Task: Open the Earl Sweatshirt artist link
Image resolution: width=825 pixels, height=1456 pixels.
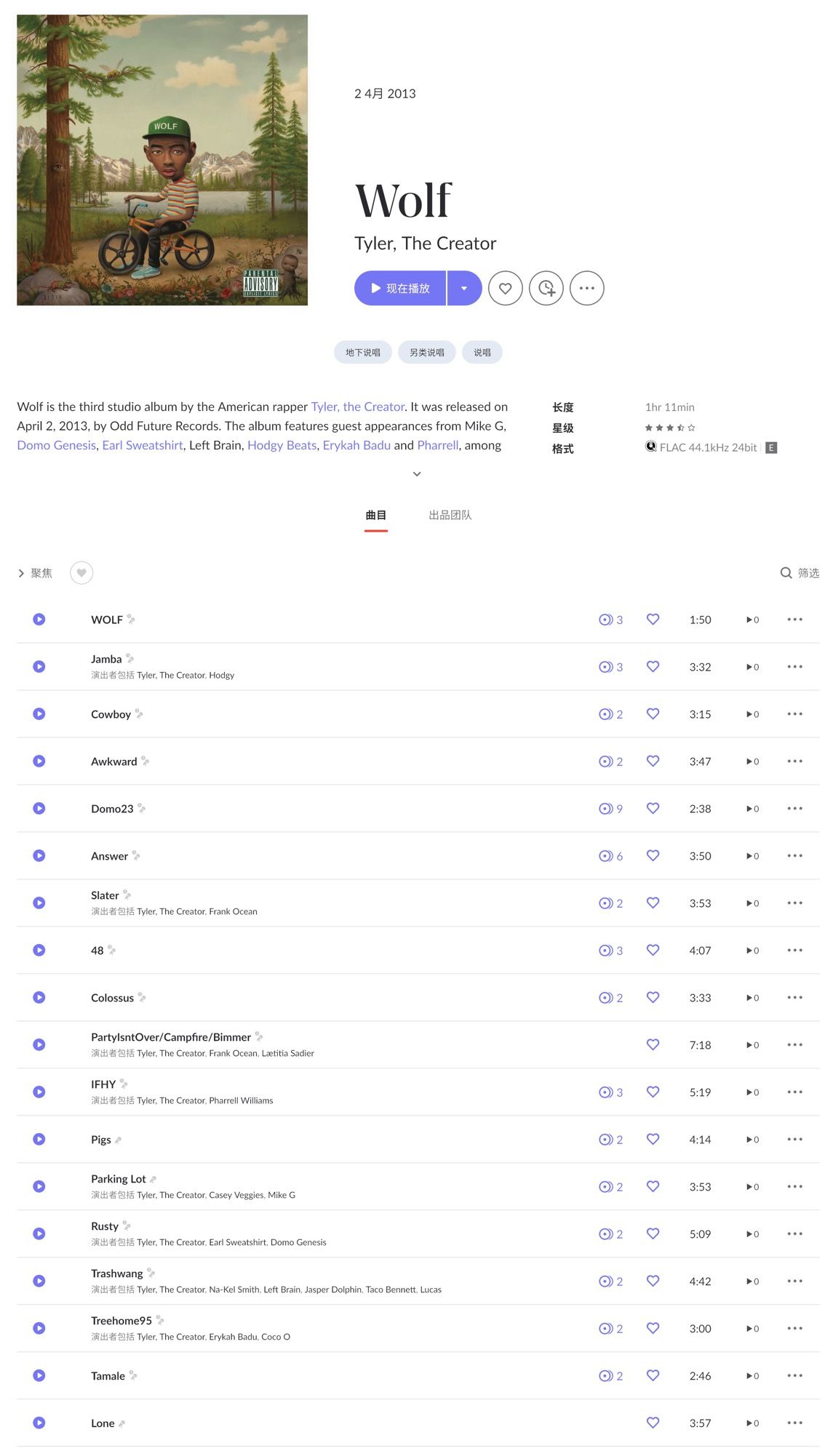Action: (x=143, y=445)
